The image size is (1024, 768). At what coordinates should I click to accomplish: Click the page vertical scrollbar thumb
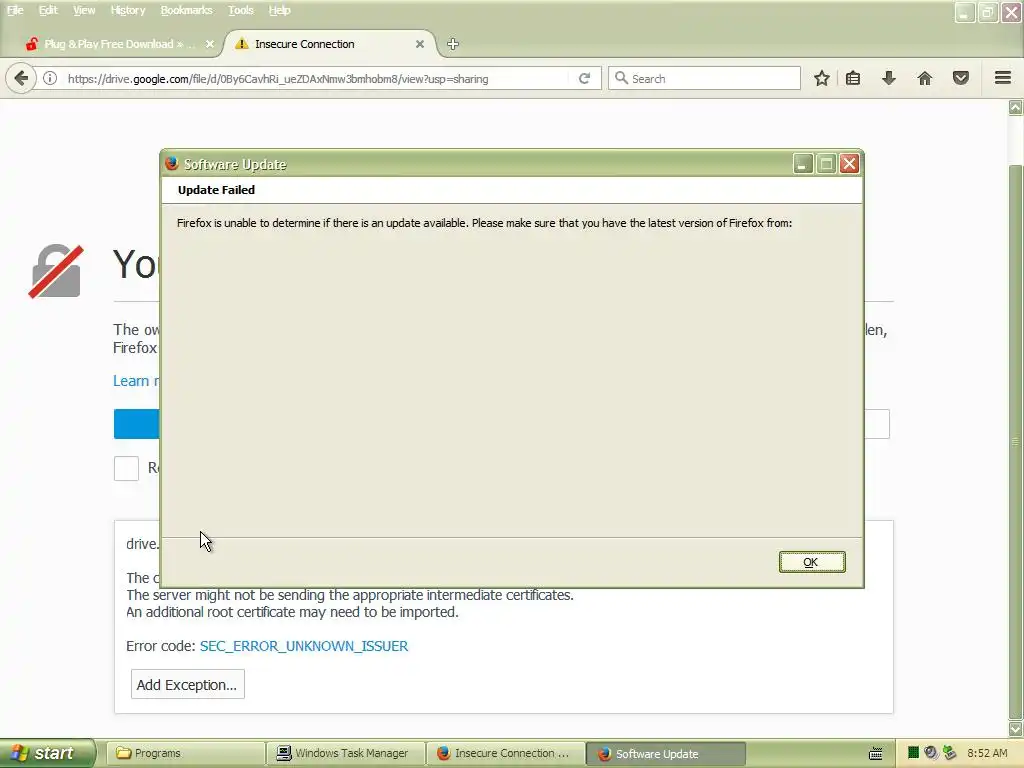pyautogui.click(x=1016, y=441)
